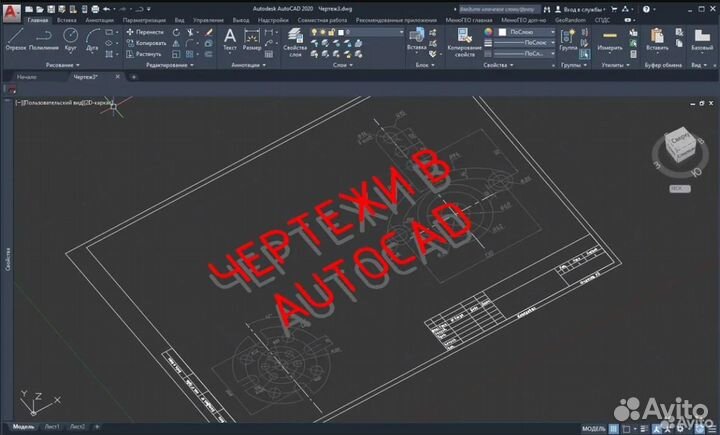Toggle МОДЕЛЬ space button in status bar
The height and width of the screenshot is (435, 720).
click(x=594, y=429)
